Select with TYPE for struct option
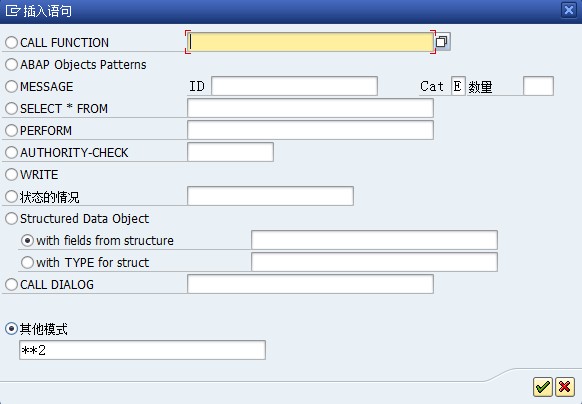 click(x=27, y=262)
